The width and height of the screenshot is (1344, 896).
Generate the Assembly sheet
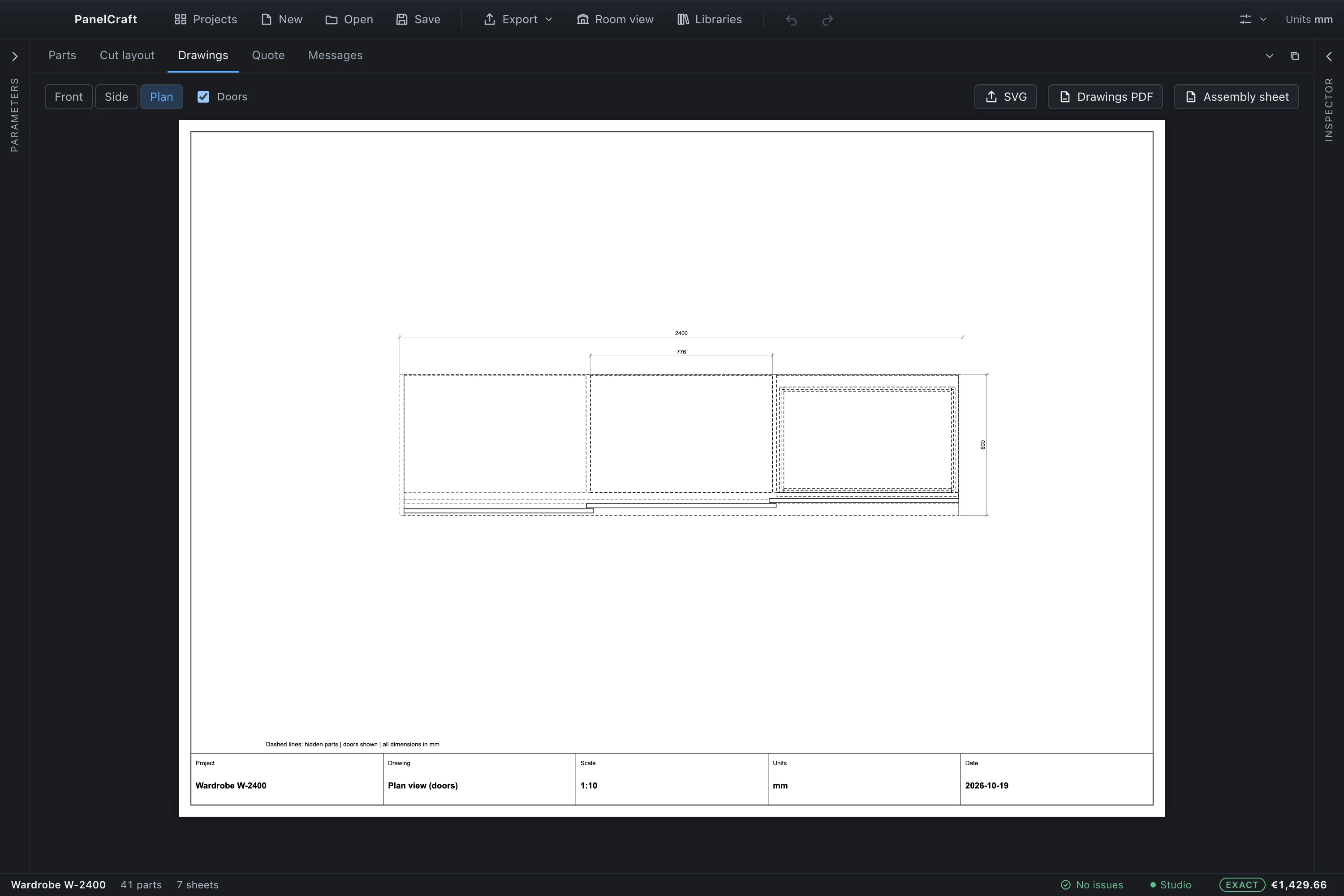pos(1236,97)
